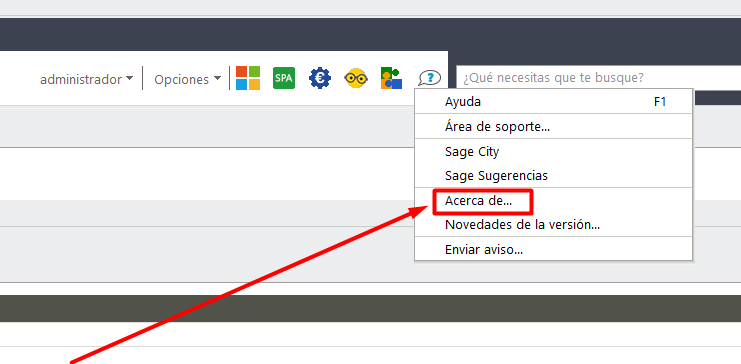Expand the administrador user dropdown
The height and width of the screenshot is (364, 741).
(86, 79)
